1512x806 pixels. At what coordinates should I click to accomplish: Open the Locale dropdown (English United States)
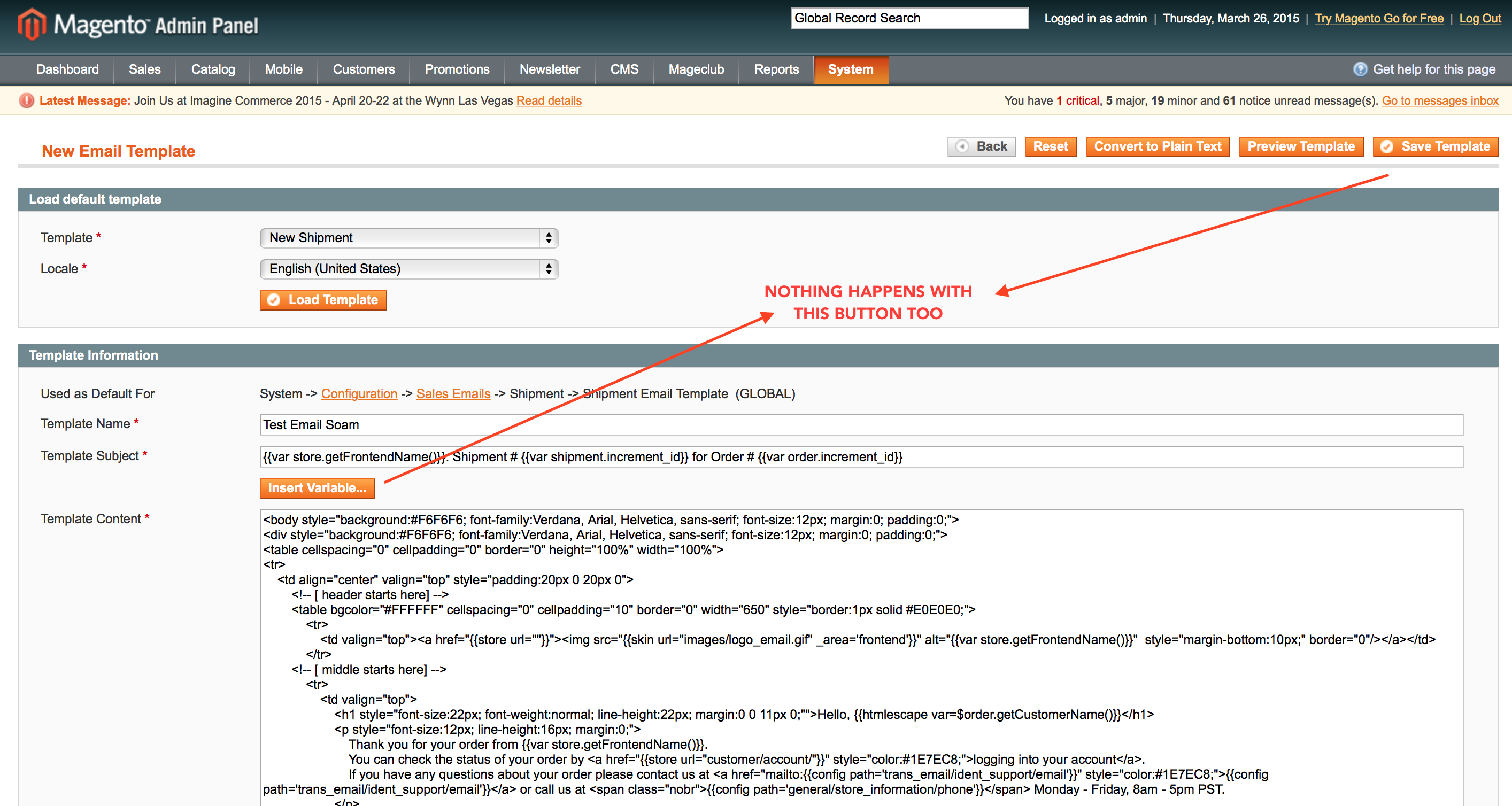[x=408, y=269]
